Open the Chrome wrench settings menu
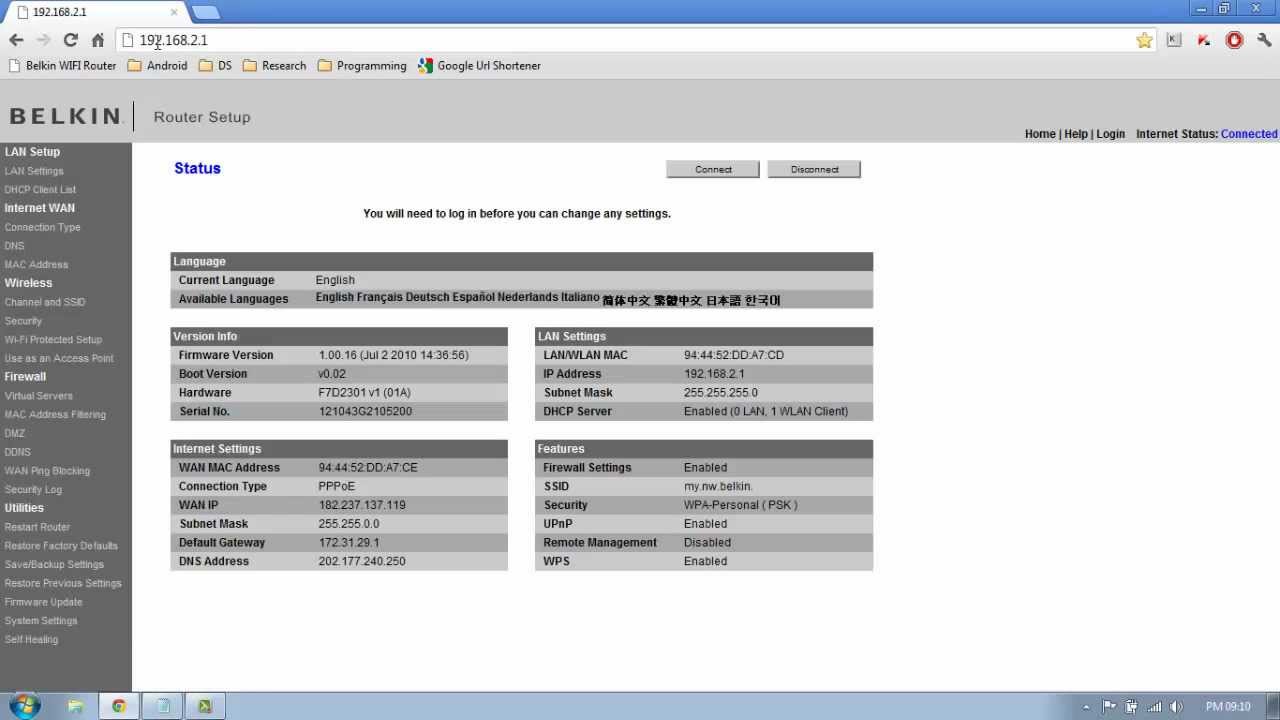This screenshot has width=1280, height=720. [1264, 40]
